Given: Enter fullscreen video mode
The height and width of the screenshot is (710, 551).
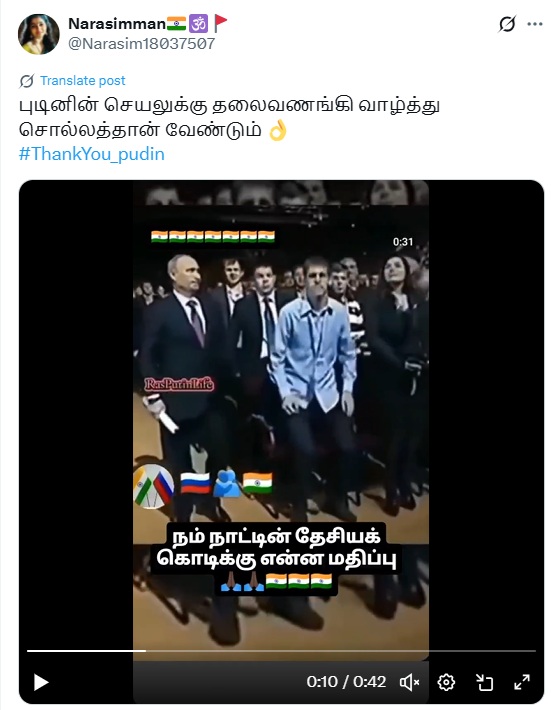Looking at the screenshot, I should 522,682.
